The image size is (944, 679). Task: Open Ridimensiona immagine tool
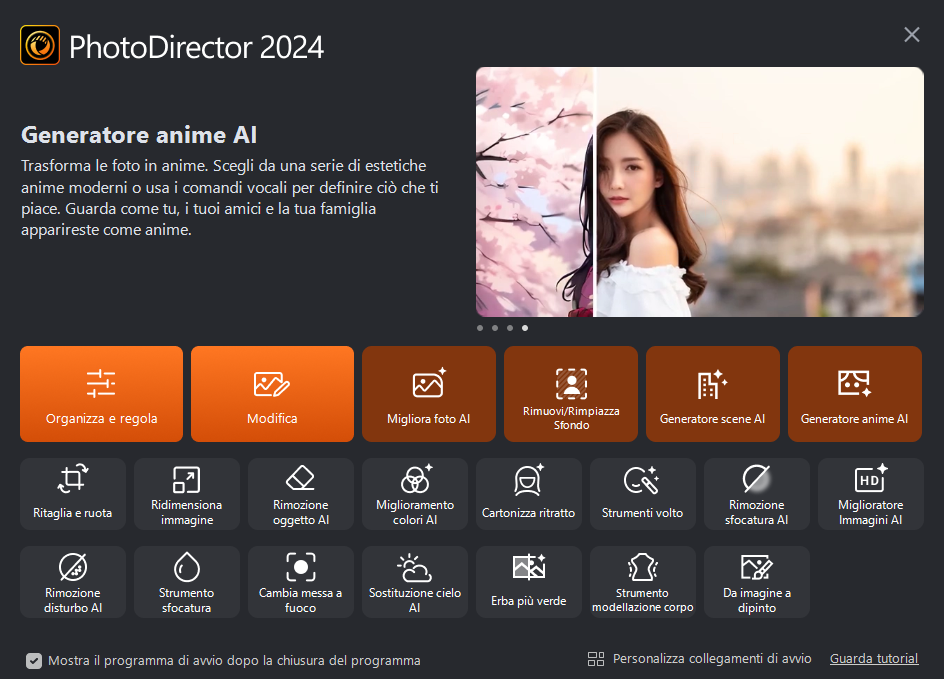coord(187,494)
